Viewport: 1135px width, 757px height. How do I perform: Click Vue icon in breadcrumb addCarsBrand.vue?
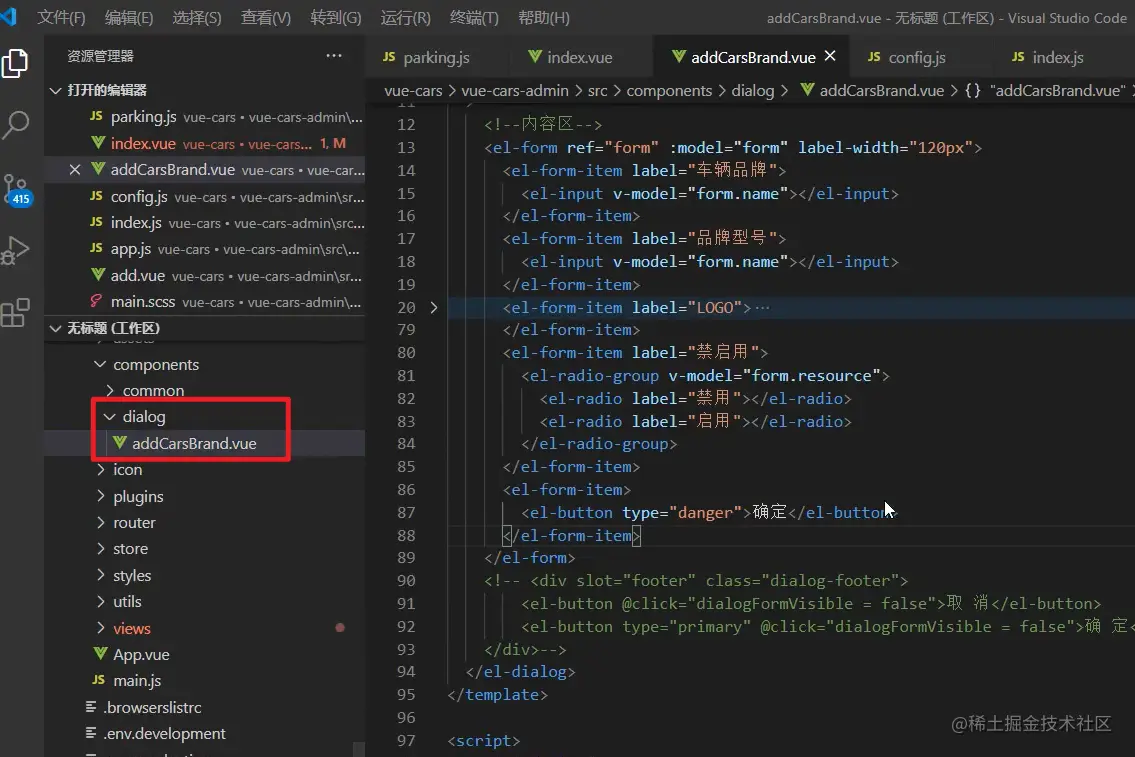click(807, 90)
